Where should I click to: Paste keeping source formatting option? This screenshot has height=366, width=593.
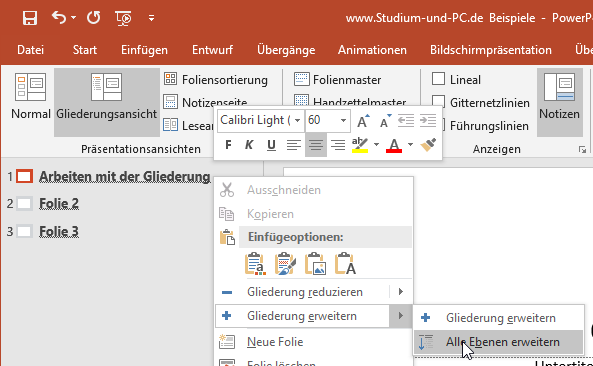click(285, 264)
